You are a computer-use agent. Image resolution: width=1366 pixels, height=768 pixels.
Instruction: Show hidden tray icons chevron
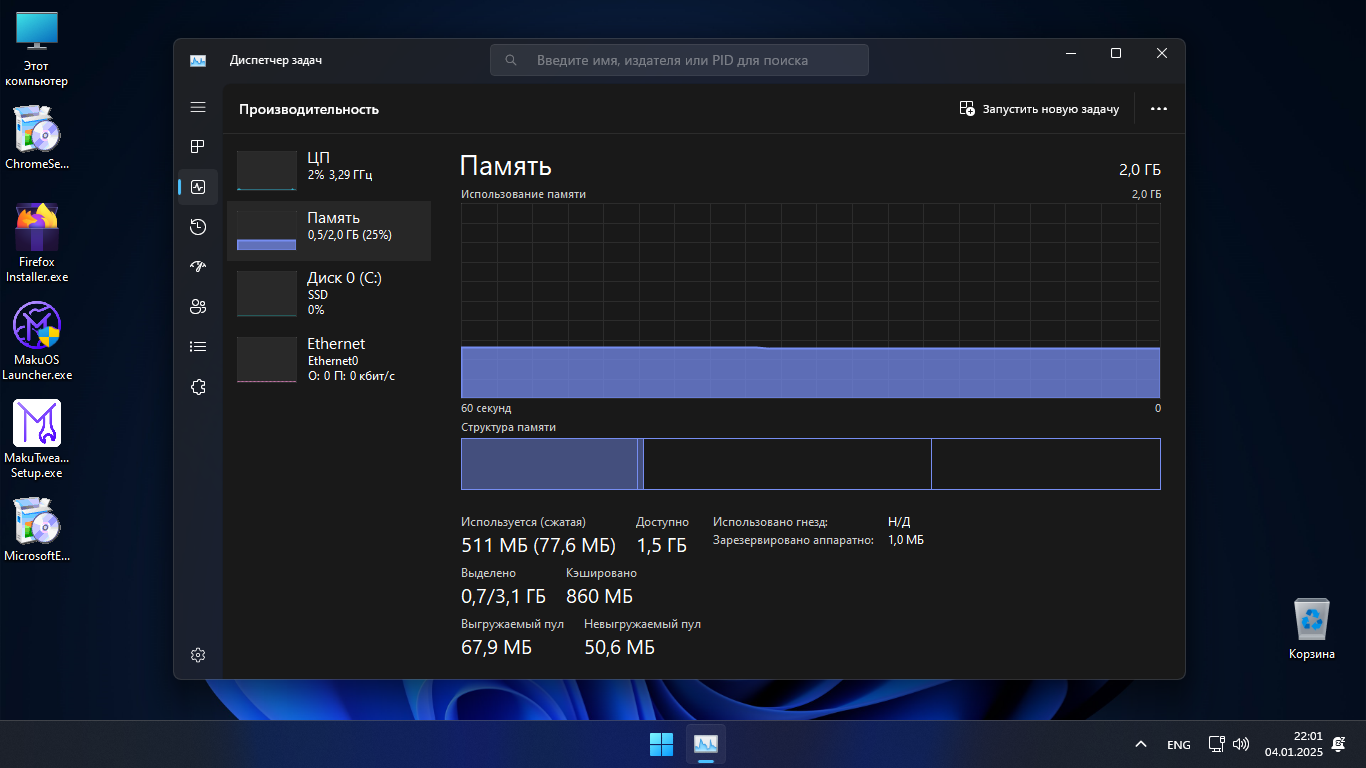pyautogui.click(x=1140, y=744)
